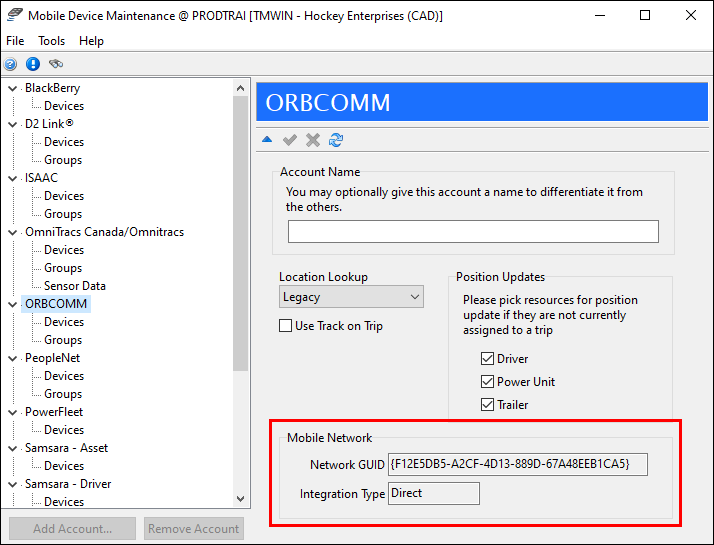714x545 pixels.
Task: Select Devices under ORBCOMM
Action: click(x=64, y=322)
